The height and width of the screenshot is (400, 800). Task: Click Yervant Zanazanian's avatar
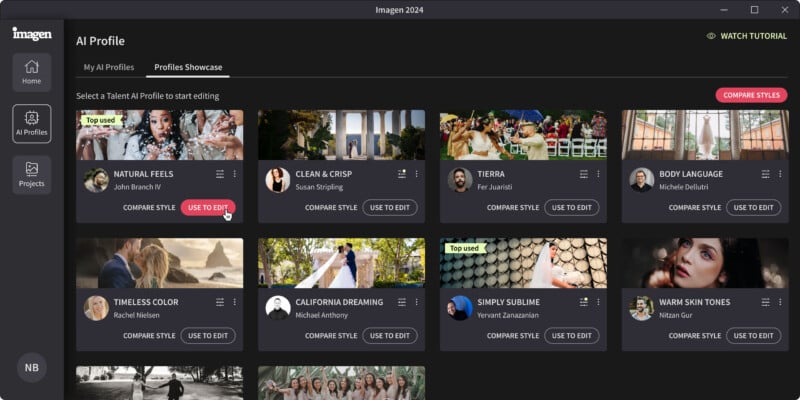tap(460, 308)
